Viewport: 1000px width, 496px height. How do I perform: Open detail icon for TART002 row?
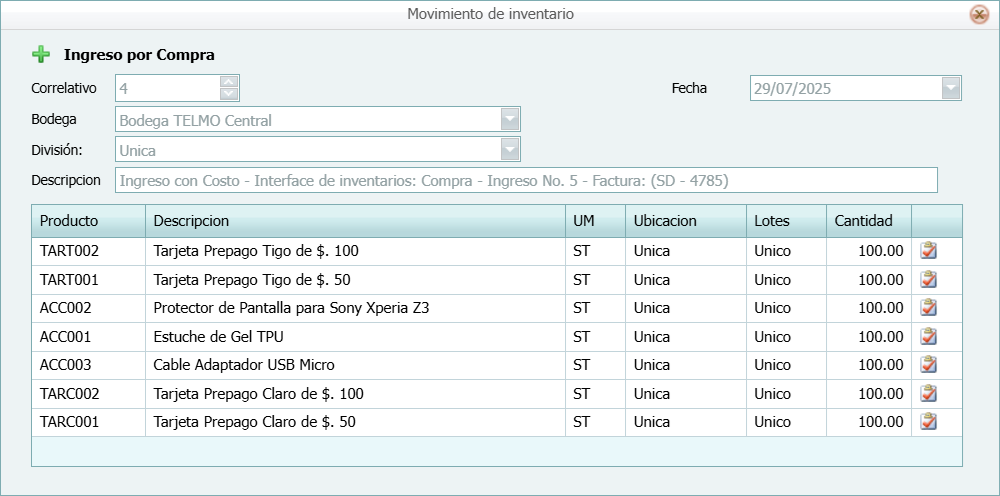pos(929,251)
